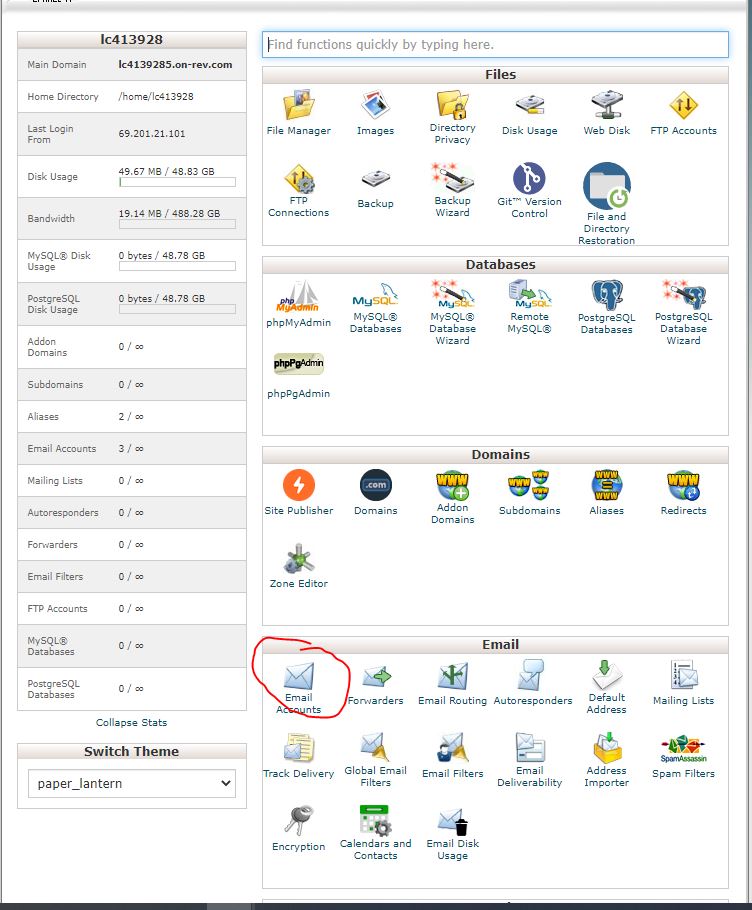The height and width of the screenshot is (910, 752).
Task: Collapse the Email section header
Action: [x=500, y=645]
